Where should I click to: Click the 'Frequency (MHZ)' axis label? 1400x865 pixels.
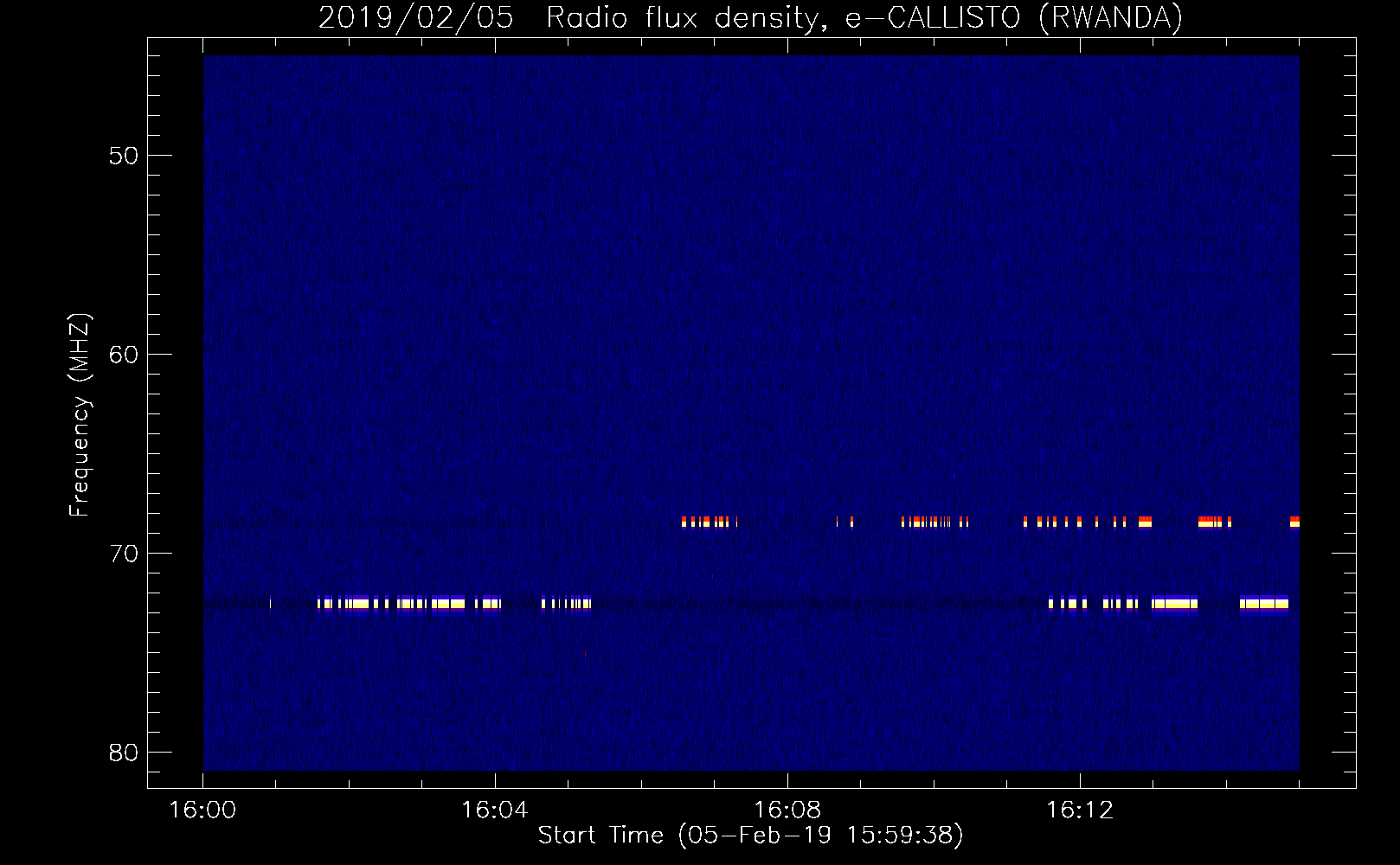pyautogui.click(x=80, y=414)
